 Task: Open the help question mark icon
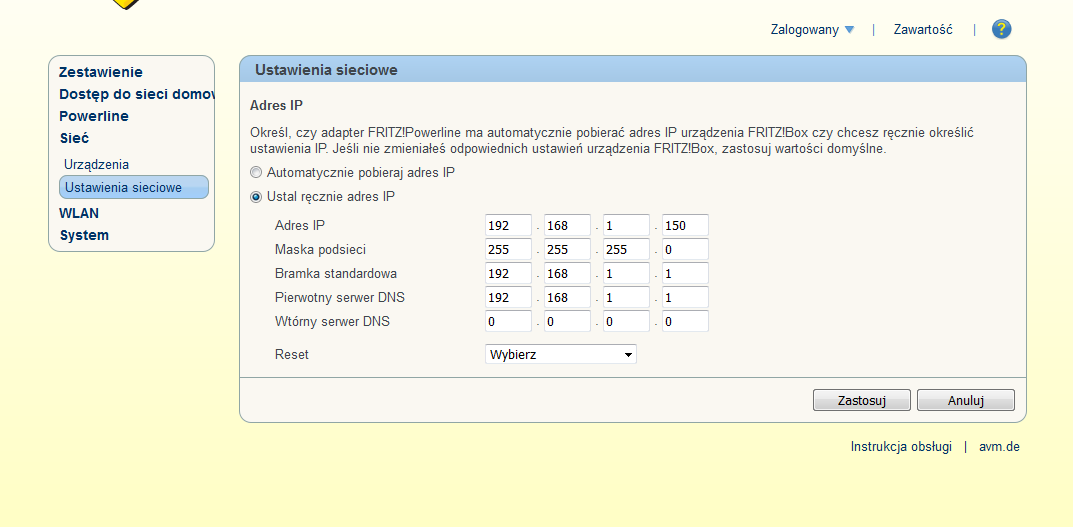click(x=1001, y=30)
